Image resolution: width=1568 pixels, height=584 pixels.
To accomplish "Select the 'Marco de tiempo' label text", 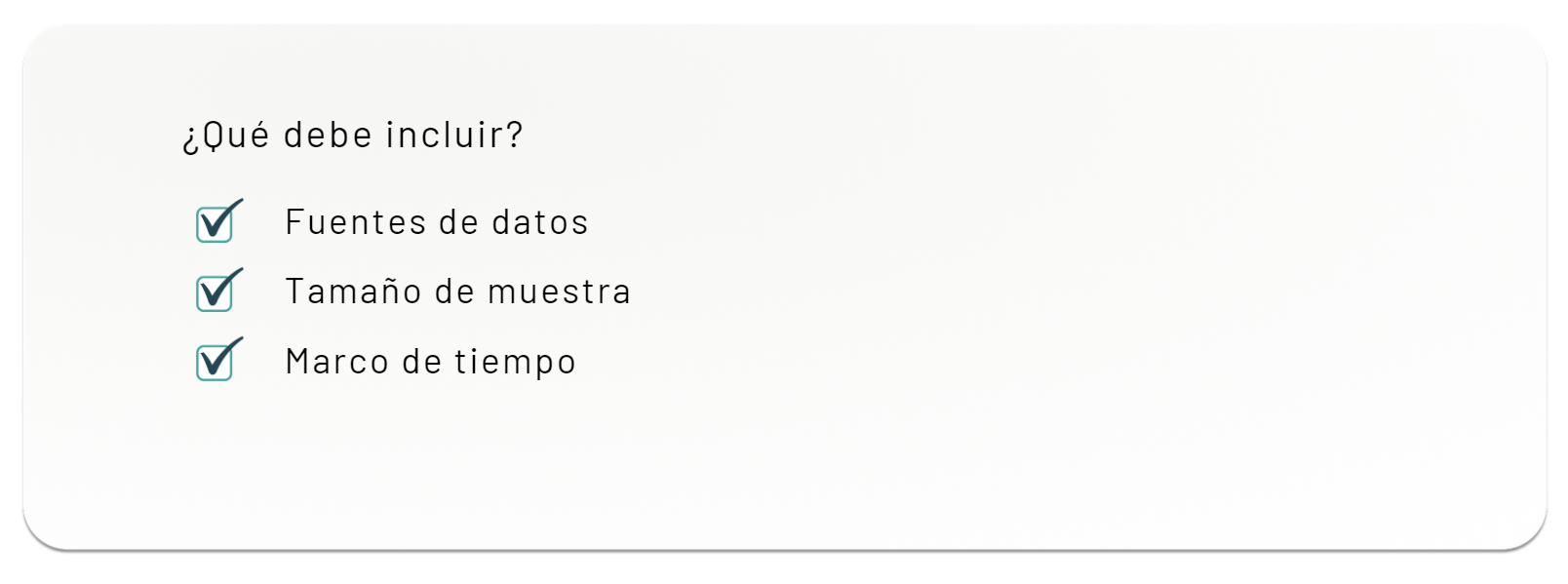I will pos(430,362).
